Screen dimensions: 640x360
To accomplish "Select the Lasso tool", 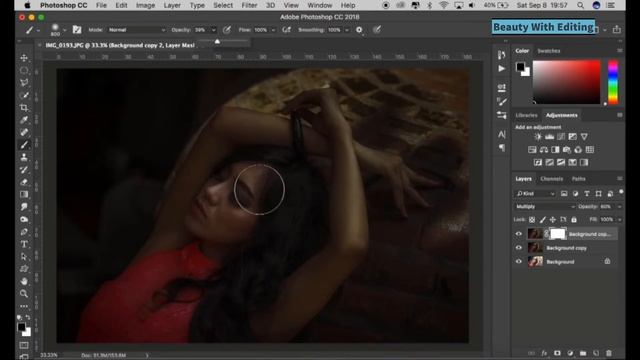I will click(x=24, y=82).
